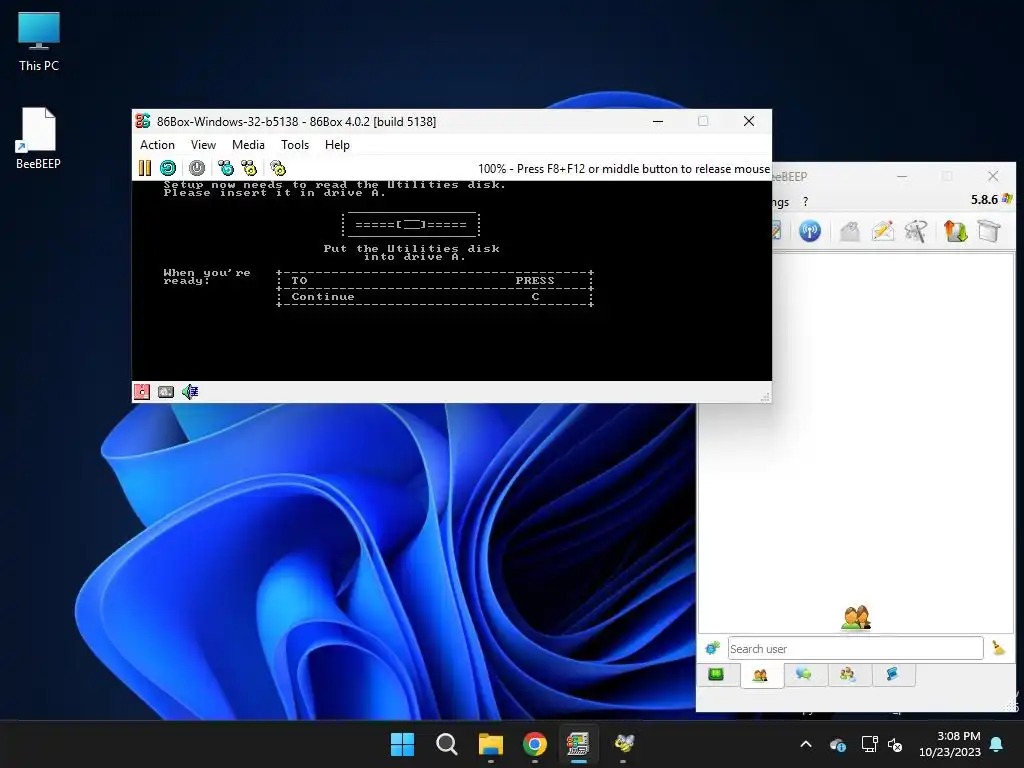
Task: Switch to the blue scroll history tab
Action: click(892, 674)
